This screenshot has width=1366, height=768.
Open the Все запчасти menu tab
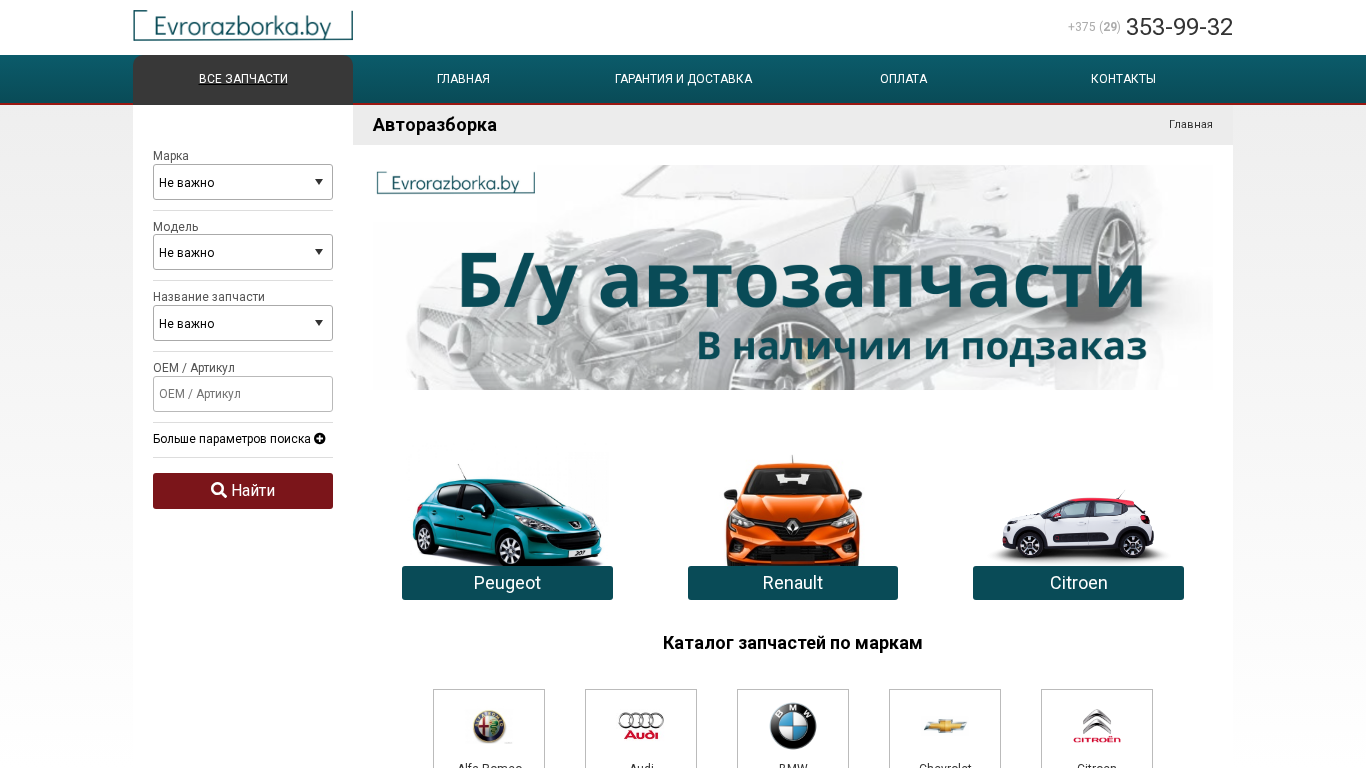tap(243, 79)
